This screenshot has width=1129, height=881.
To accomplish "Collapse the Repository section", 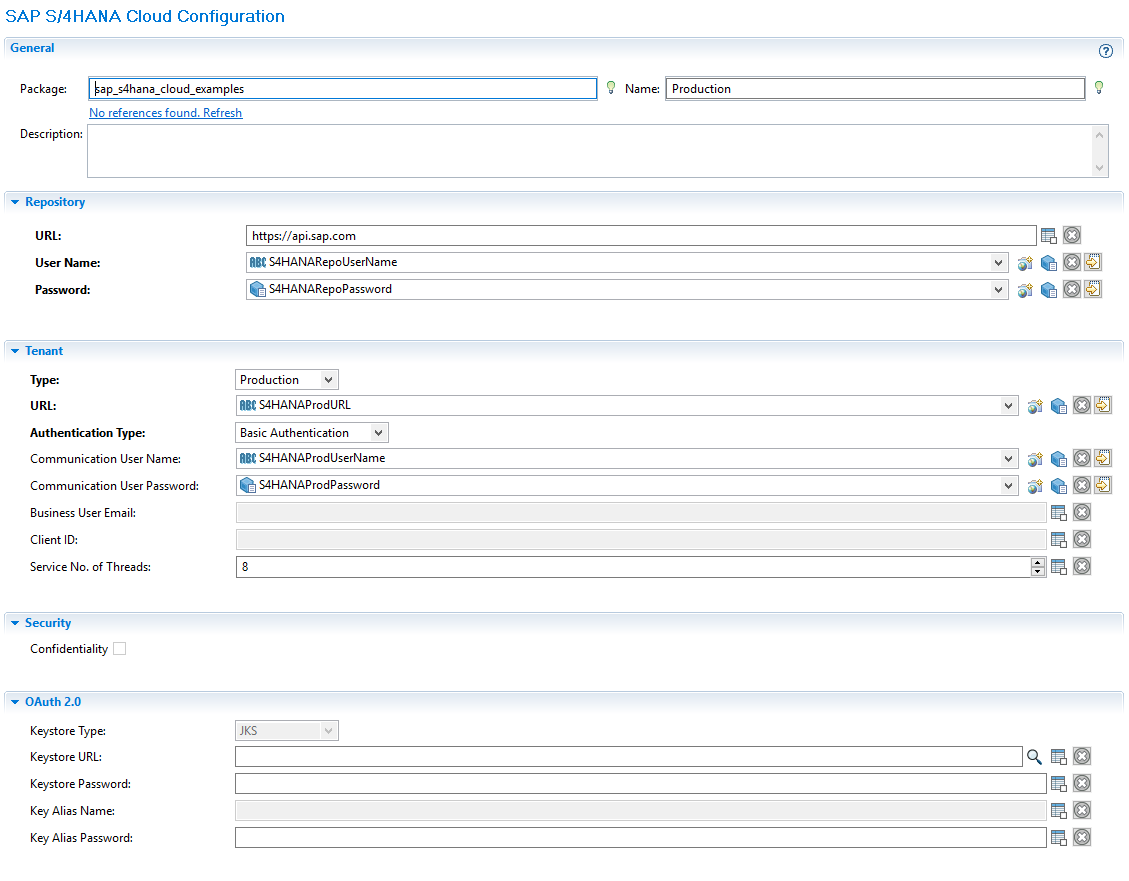I will coord(16,203).
